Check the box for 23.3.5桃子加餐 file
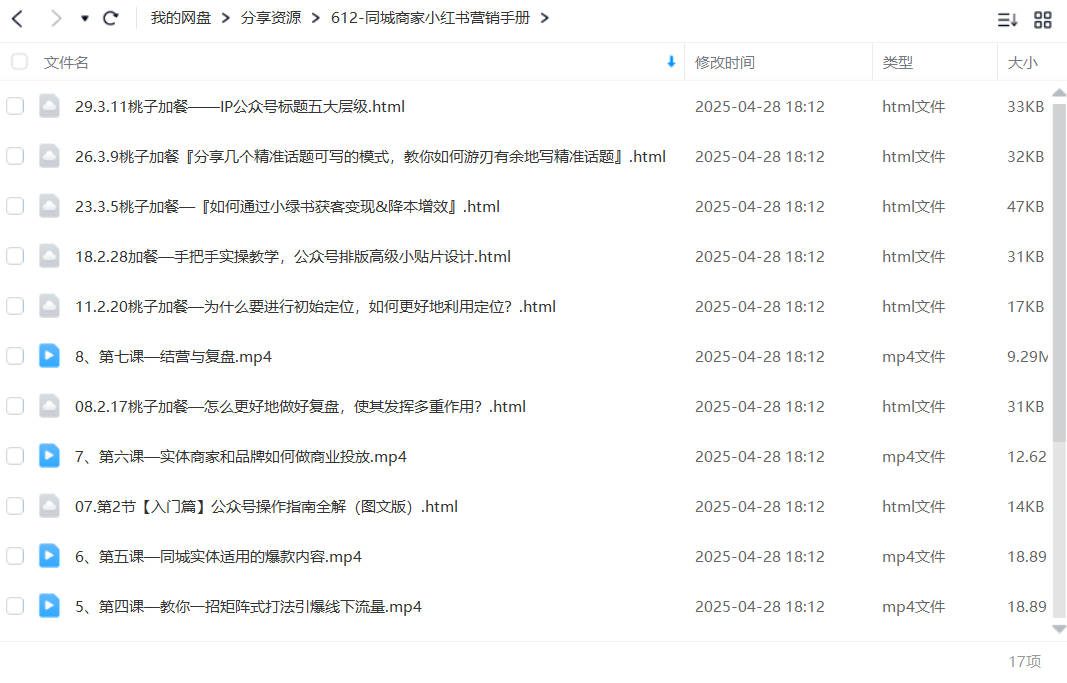 15,206
